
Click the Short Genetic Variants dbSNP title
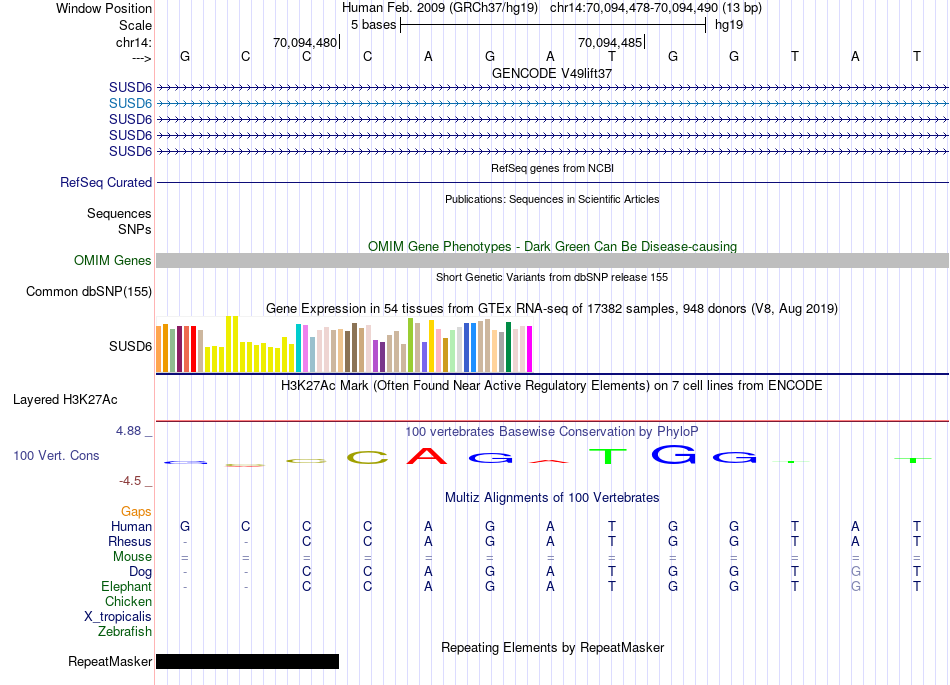(551, 277)
